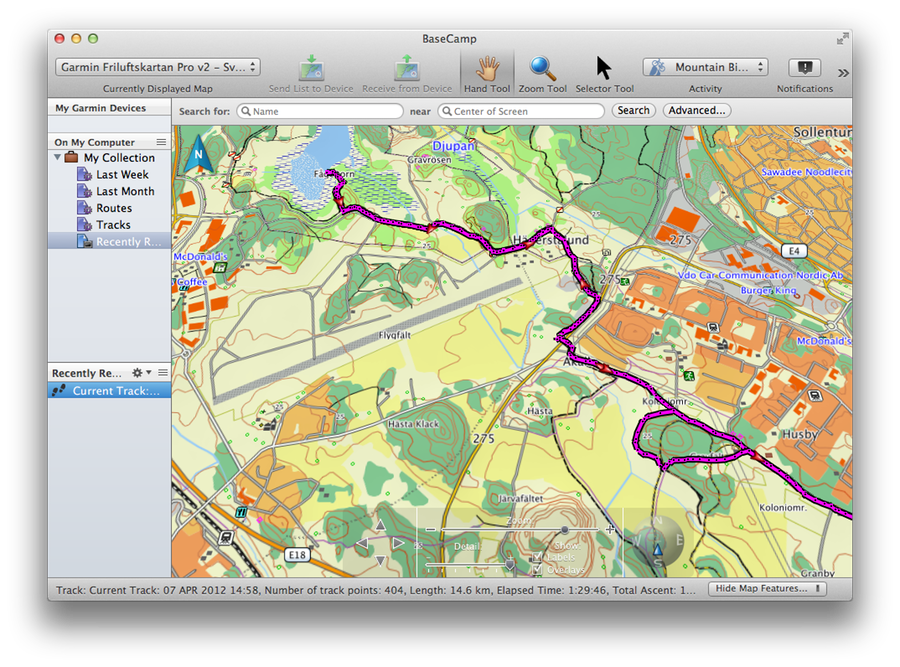This screenshot has height=667, width=900.
Task: Click the zoom-in plus sign on overlay
Action: pyautogui.click(x=611, y=529)
